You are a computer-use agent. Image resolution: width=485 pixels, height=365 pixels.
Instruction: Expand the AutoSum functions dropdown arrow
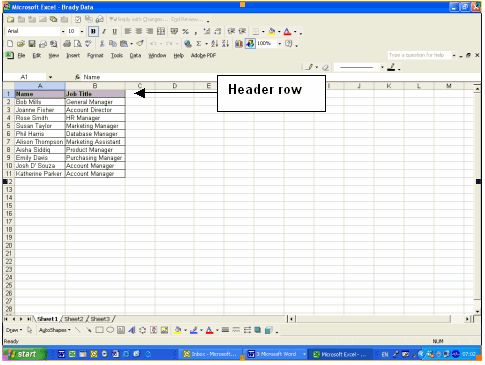[206, 44]
